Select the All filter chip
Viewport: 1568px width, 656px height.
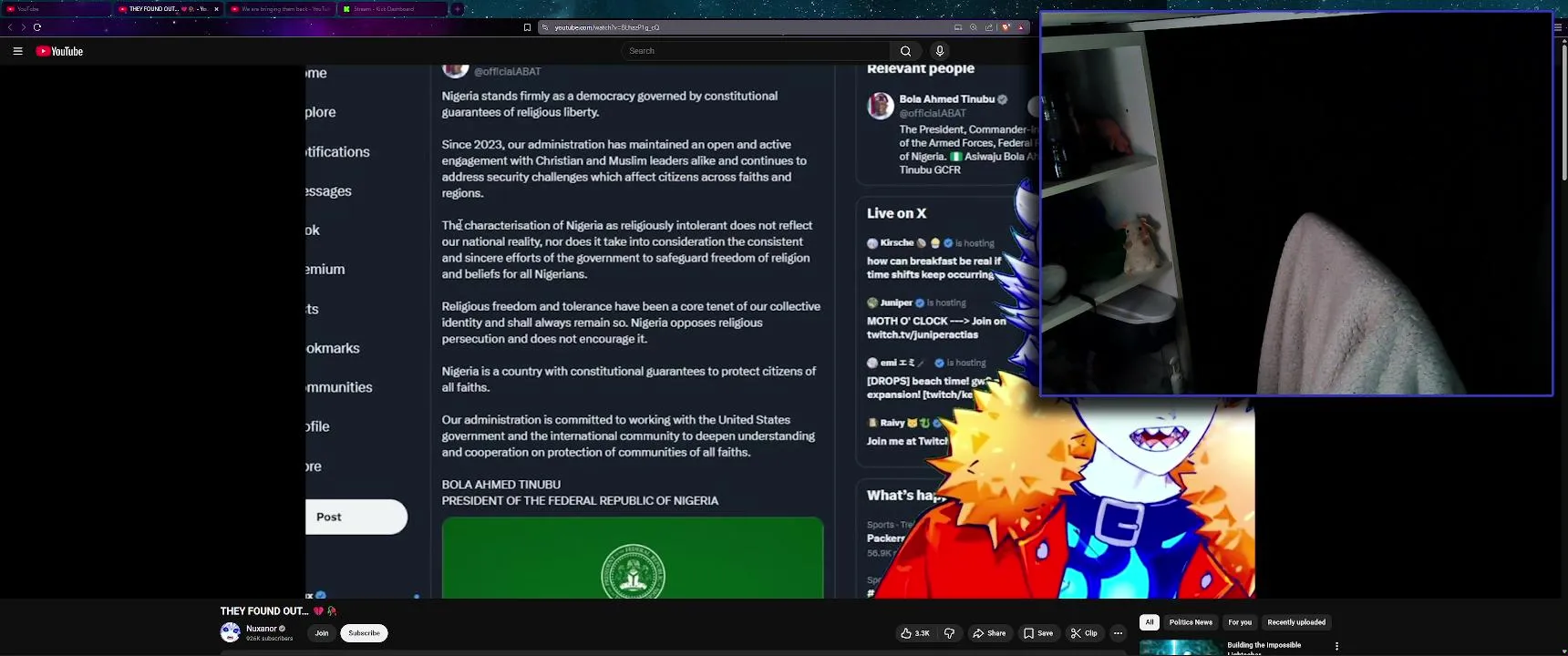pos(1150,622)
